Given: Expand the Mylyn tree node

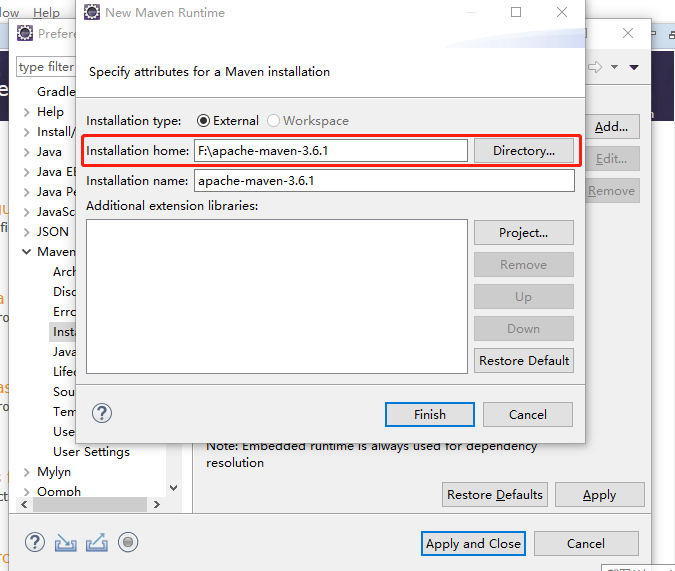Looking at the screenshot, I should point(27,472).
